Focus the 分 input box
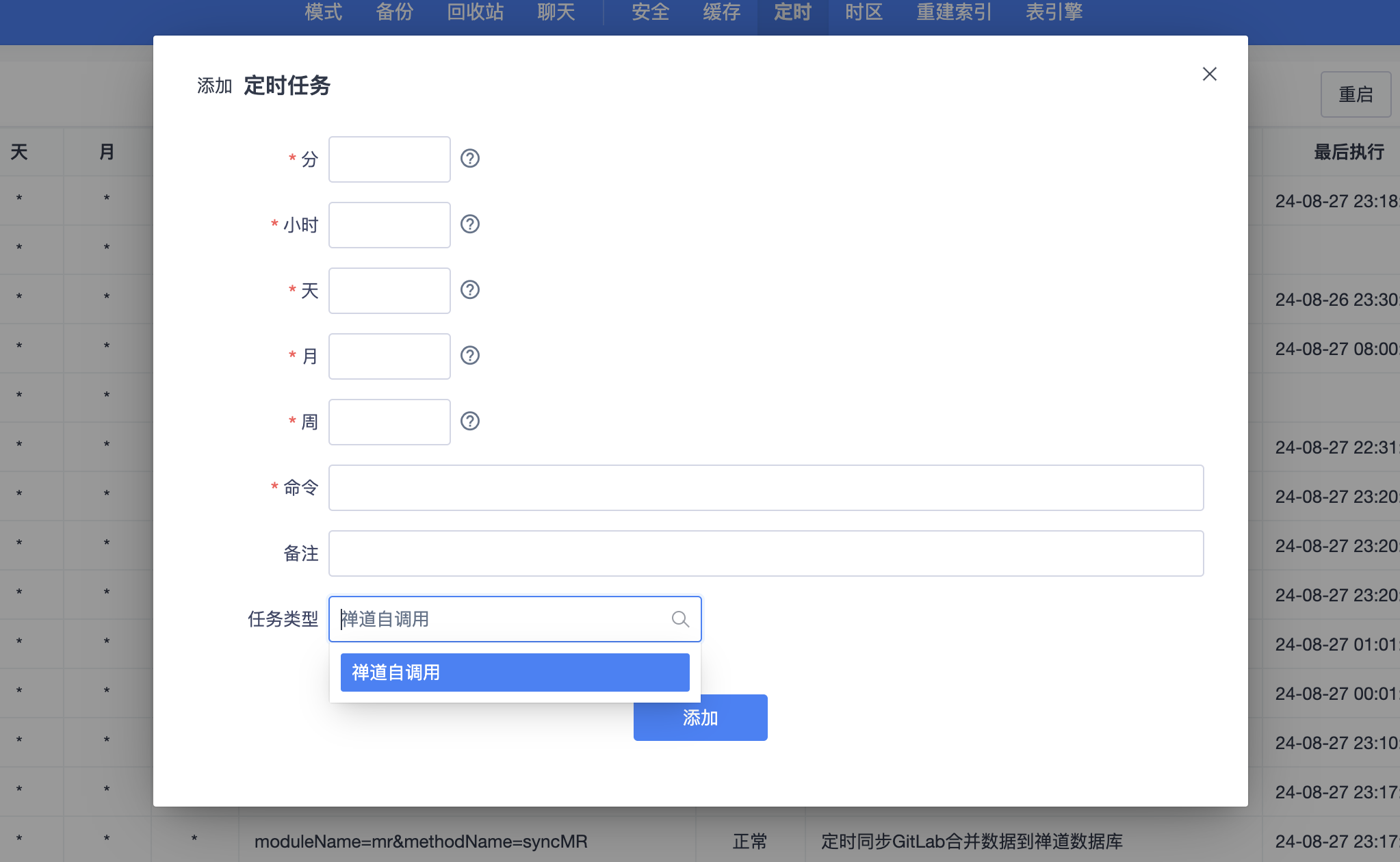The width and height of the screenshot is (1400, 862). [x=389, y=159]
